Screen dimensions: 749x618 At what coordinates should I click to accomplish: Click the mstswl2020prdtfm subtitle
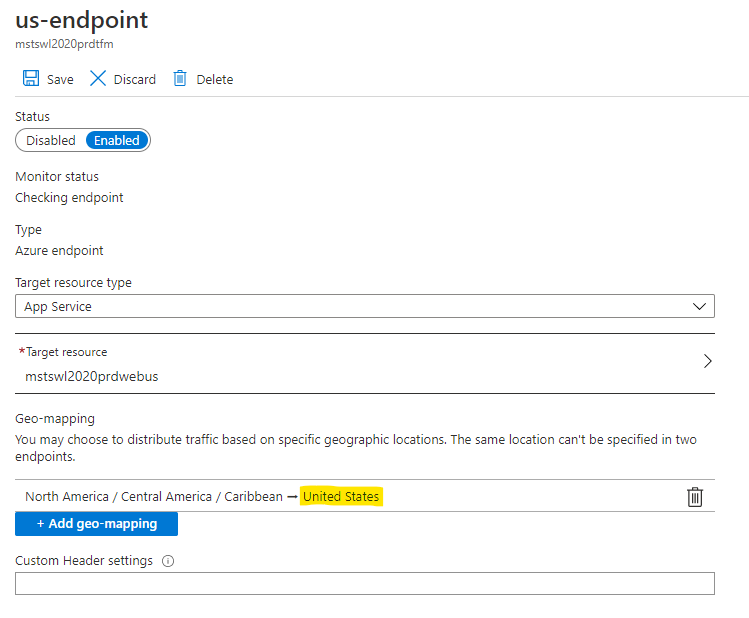[64, 44]
